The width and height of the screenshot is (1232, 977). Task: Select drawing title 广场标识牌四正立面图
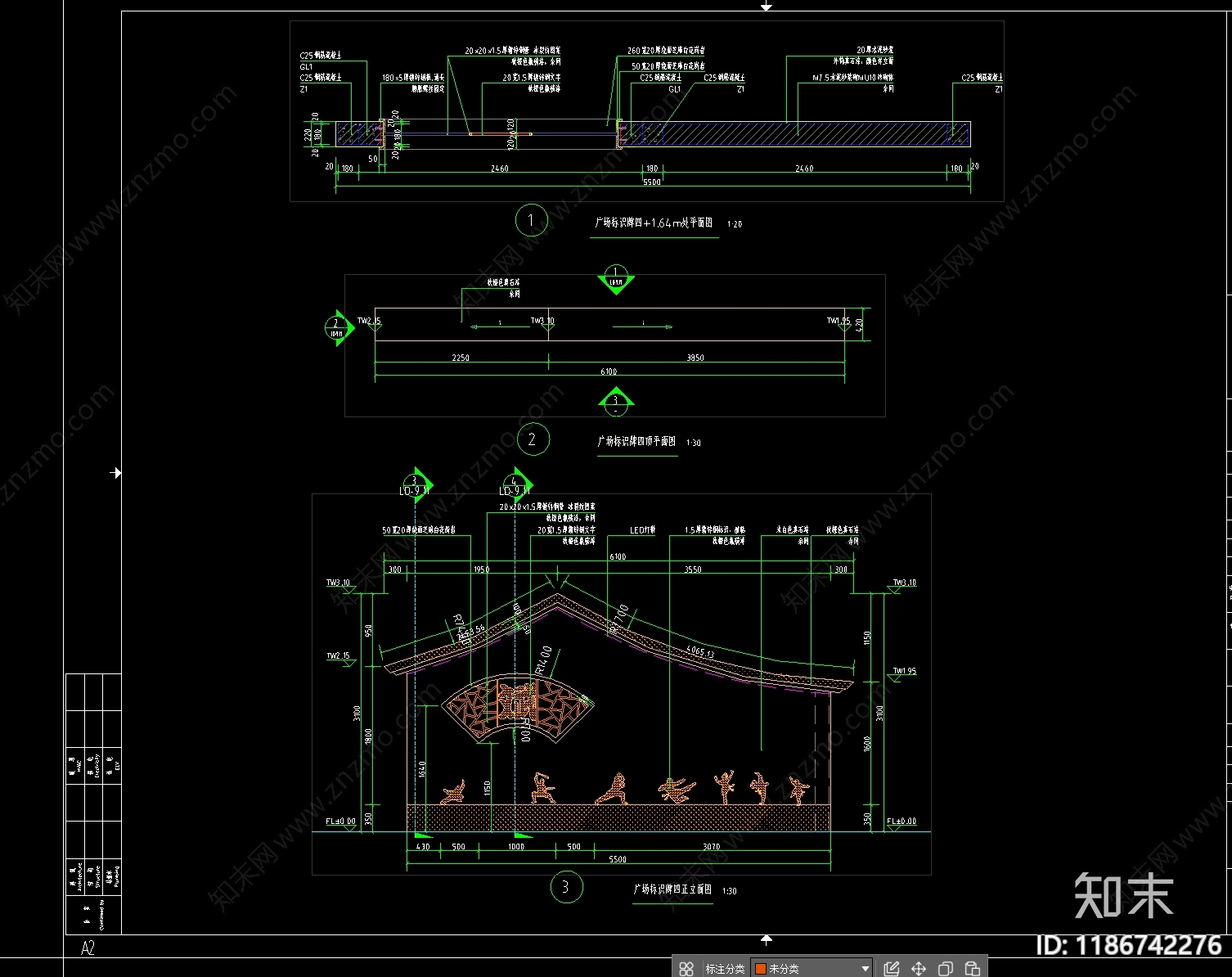point(672,889)
